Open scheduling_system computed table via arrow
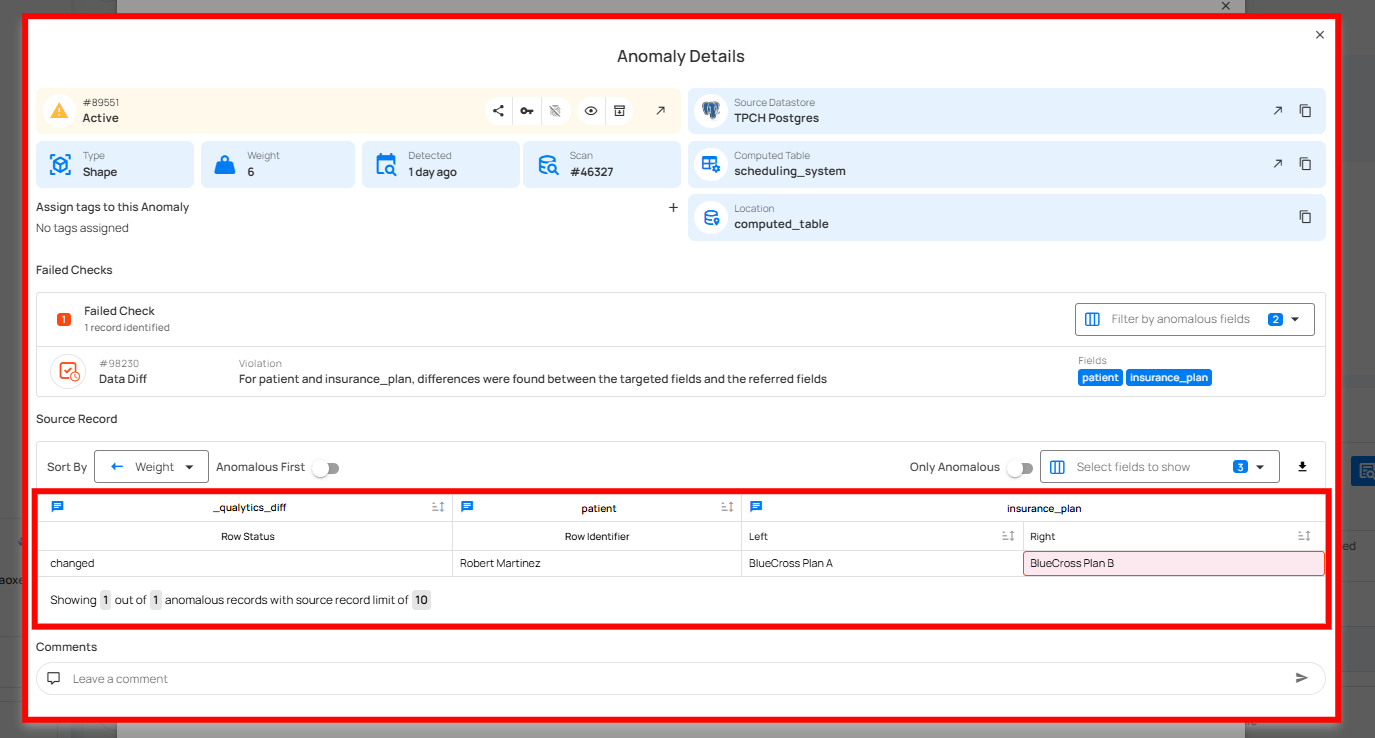This screenshot has width=1375, height=738. coord(1277,164)
